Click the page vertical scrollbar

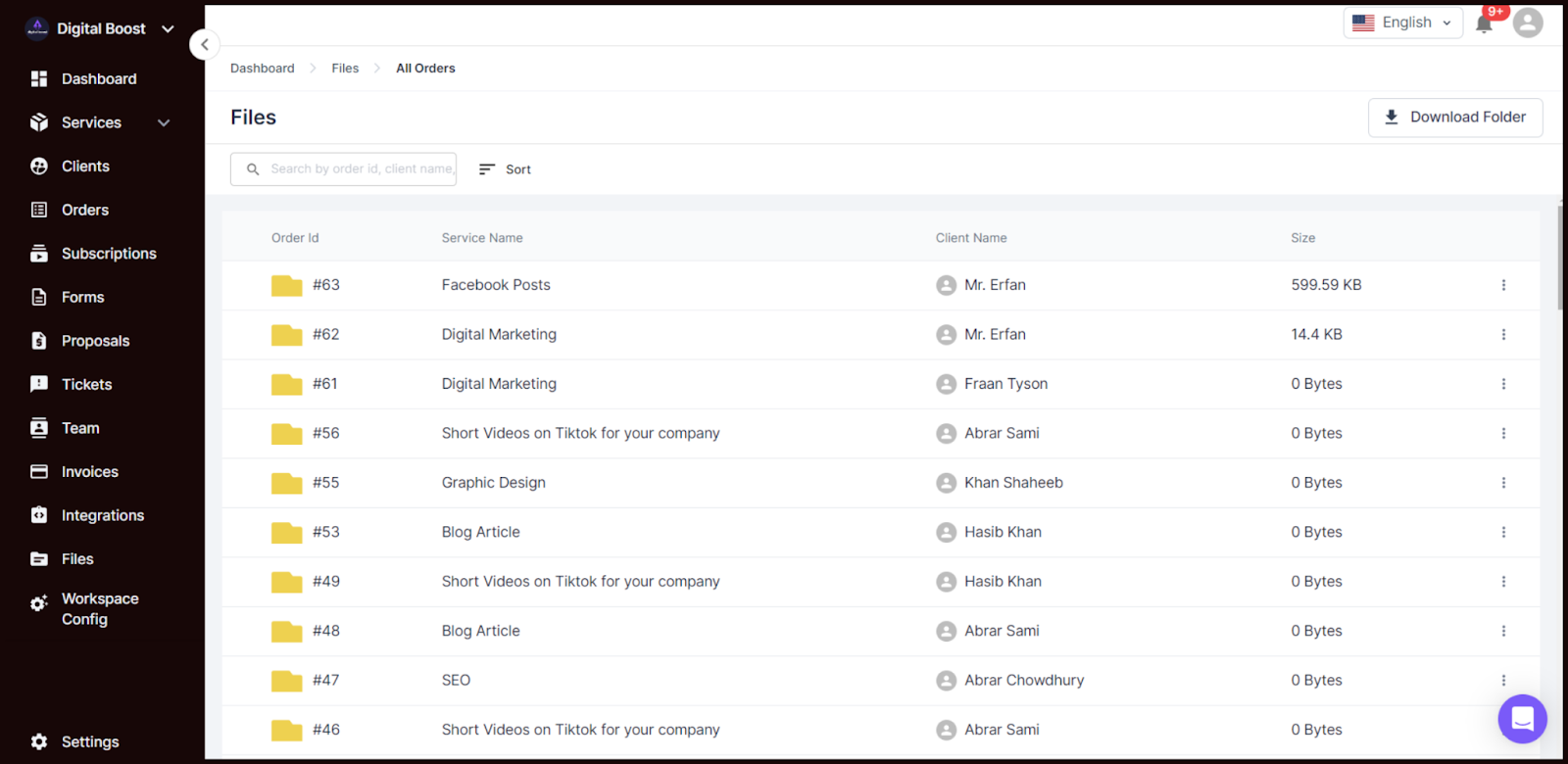1559,257
